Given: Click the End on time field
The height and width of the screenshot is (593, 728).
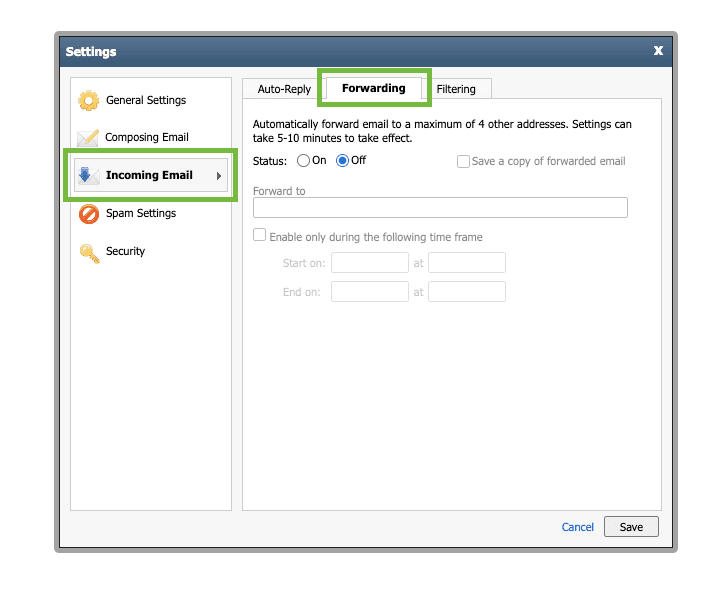Looking at the screenshot, I should tap(467, 292).
